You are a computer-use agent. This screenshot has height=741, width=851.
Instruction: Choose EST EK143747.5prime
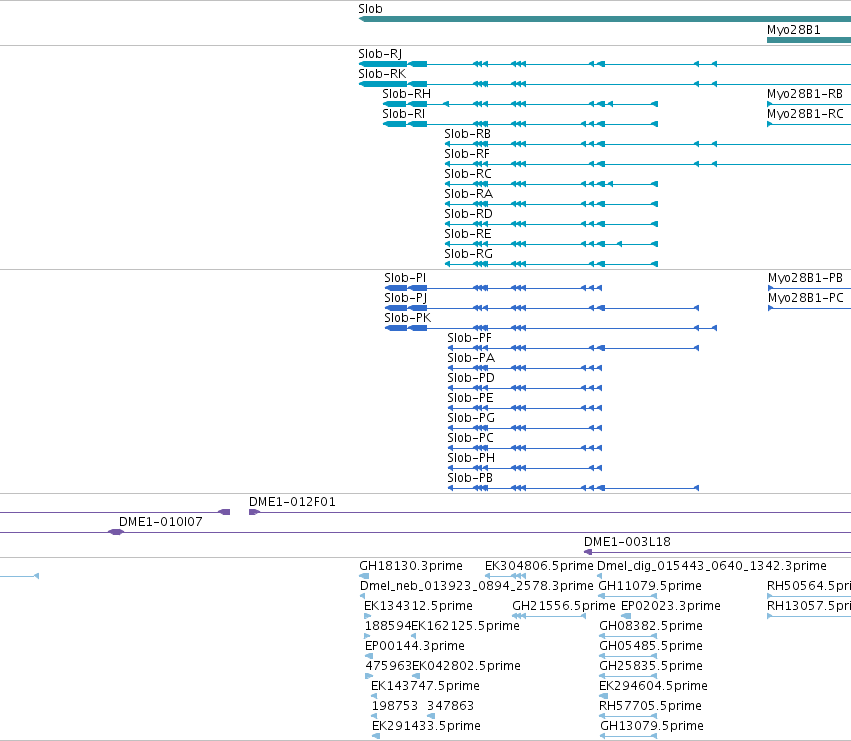point(426,687)
